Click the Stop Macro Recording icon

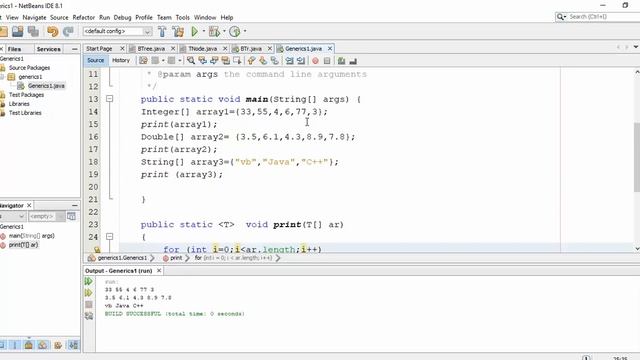click(327, 61)
